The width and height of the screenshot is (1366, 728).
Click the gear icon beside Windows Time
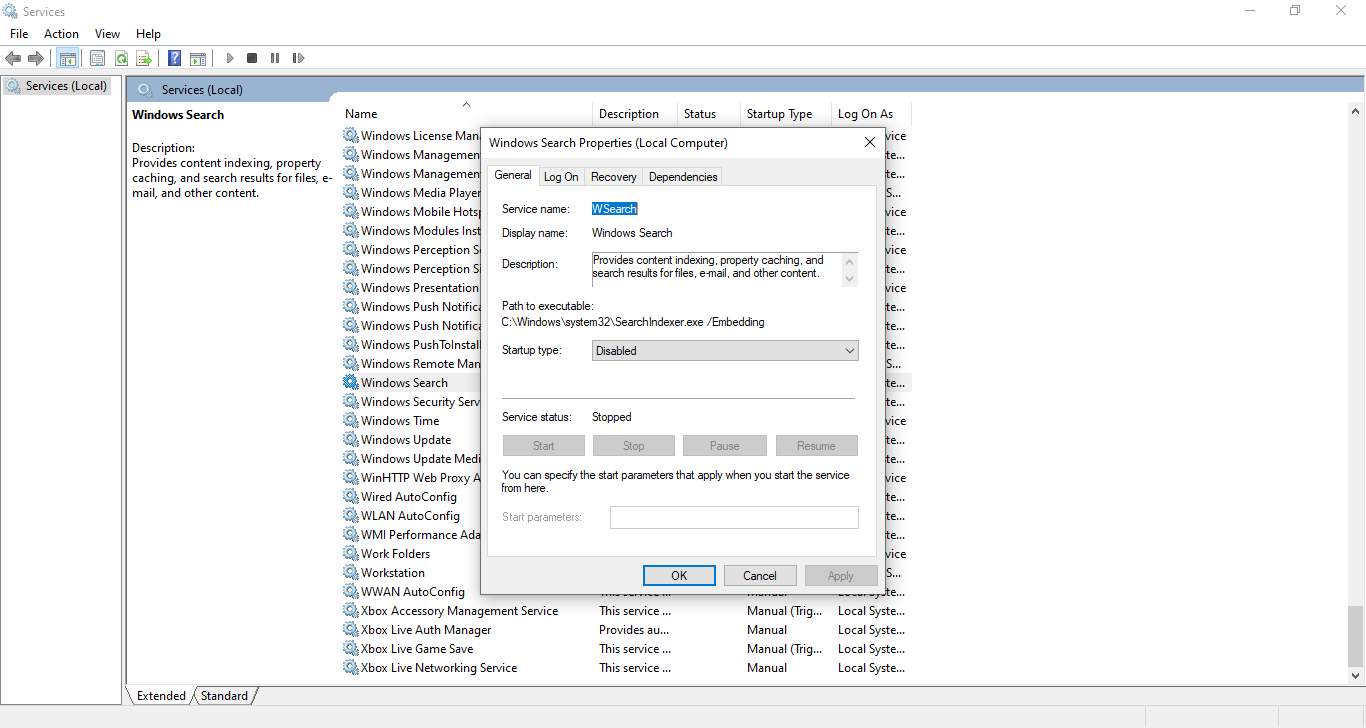click(x=351, y=421)
